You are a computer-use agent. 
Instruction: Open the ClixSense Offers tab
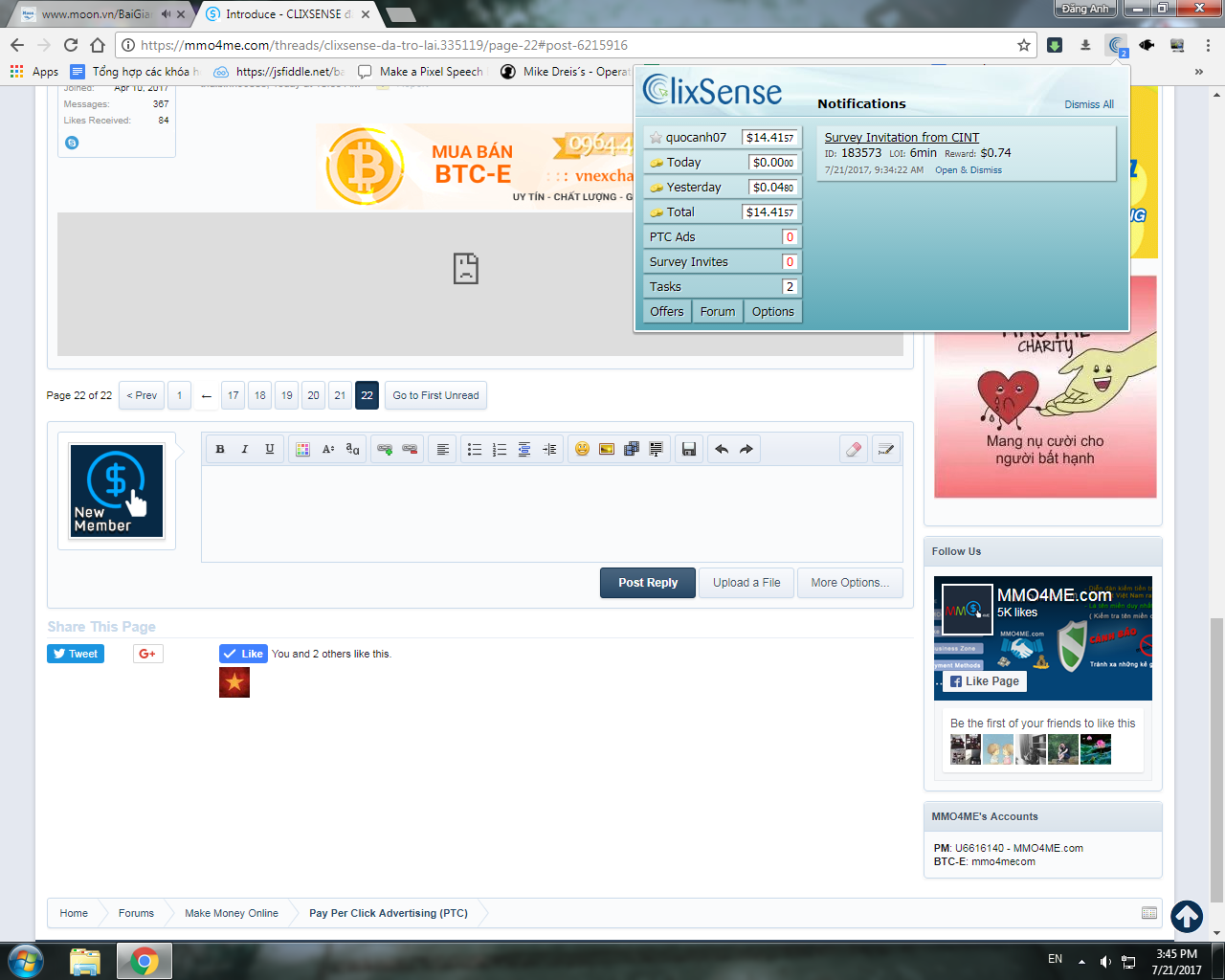(x=667, y=312)
